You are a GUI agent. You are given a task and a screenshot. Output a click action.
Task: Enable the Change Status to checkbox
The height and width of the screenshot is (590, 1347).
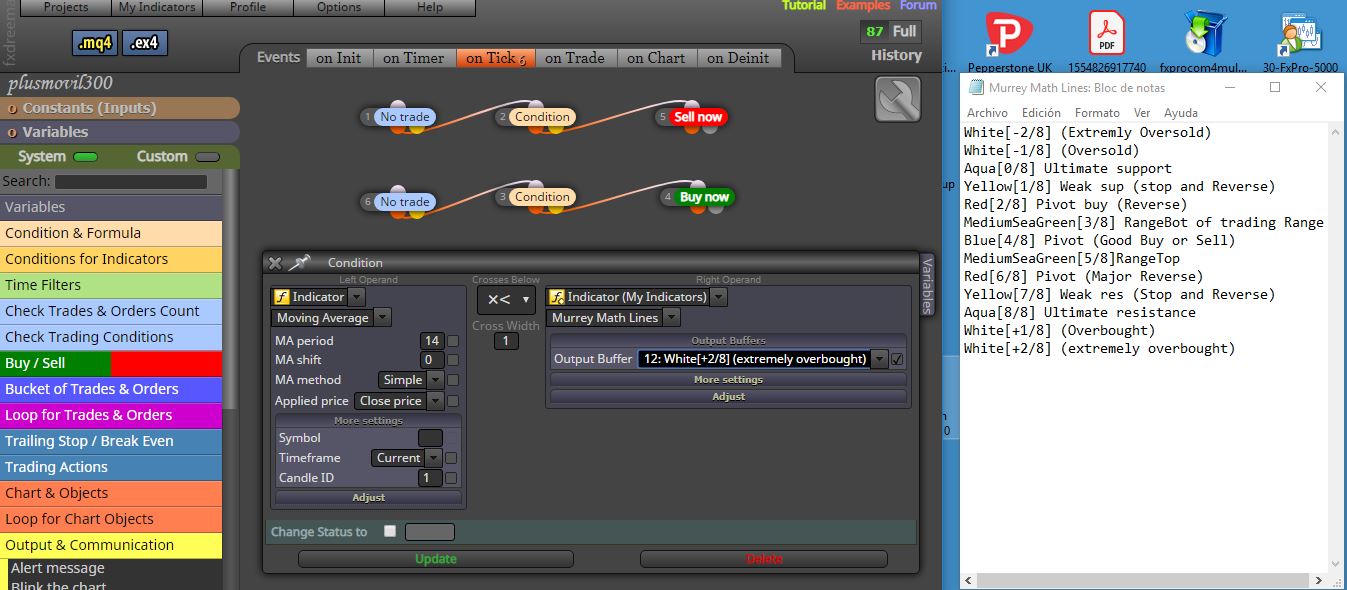tap(390, 531)
